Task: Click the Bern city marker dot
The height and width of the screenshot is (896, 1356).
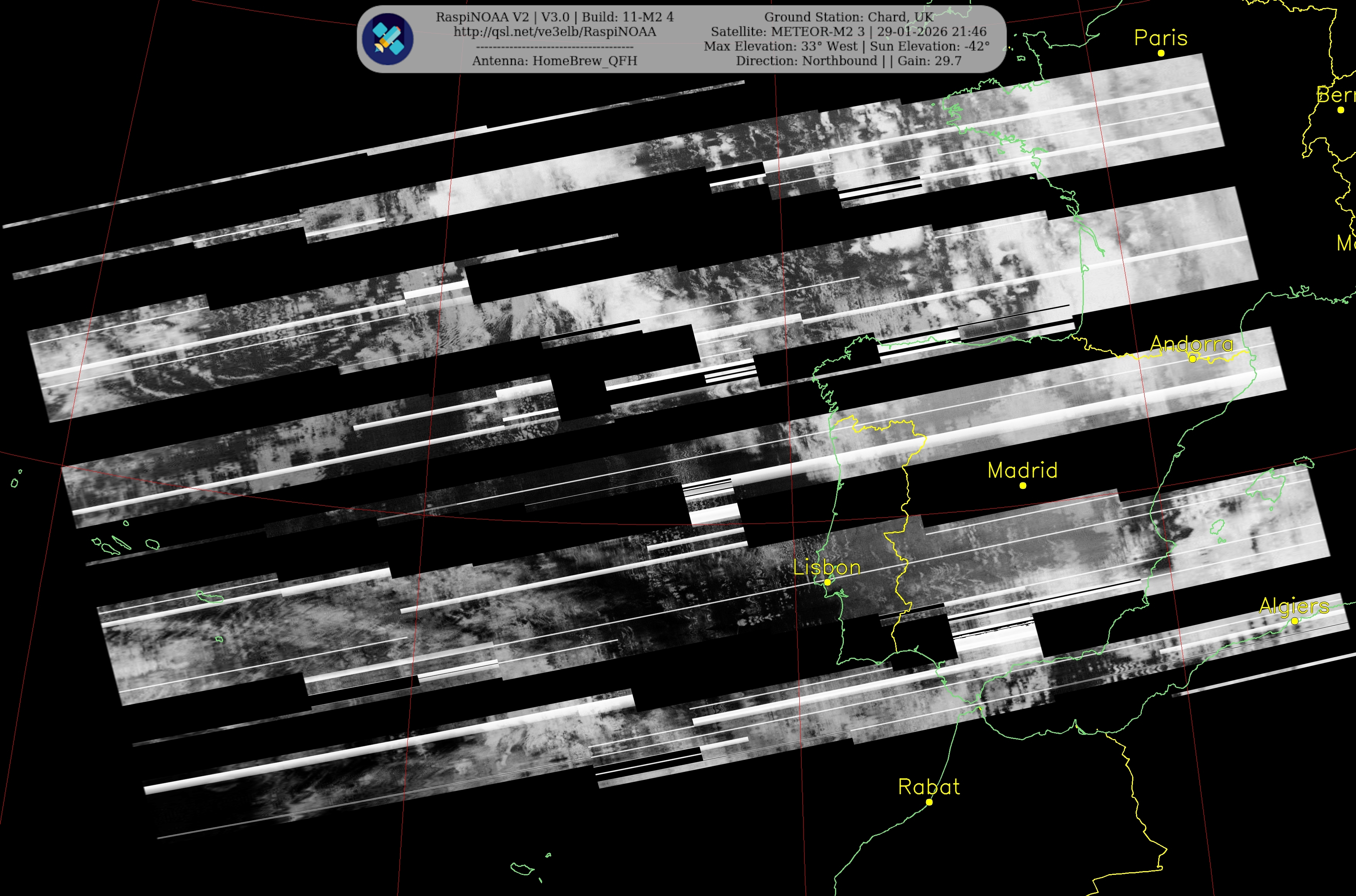Action: pos(1341,110)
